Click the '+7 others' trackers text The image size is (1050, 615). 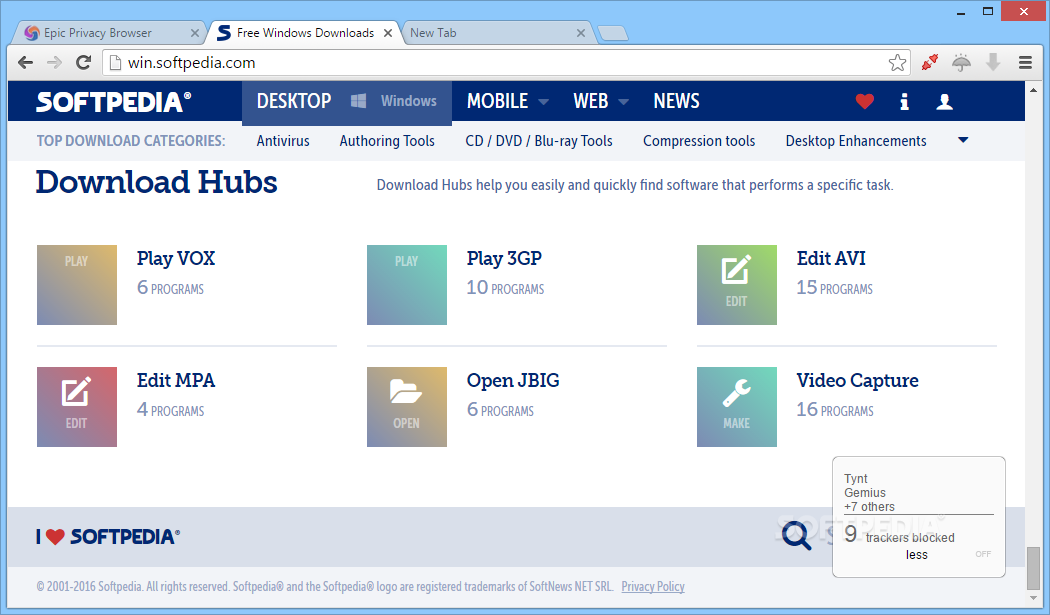coord(869,506)
